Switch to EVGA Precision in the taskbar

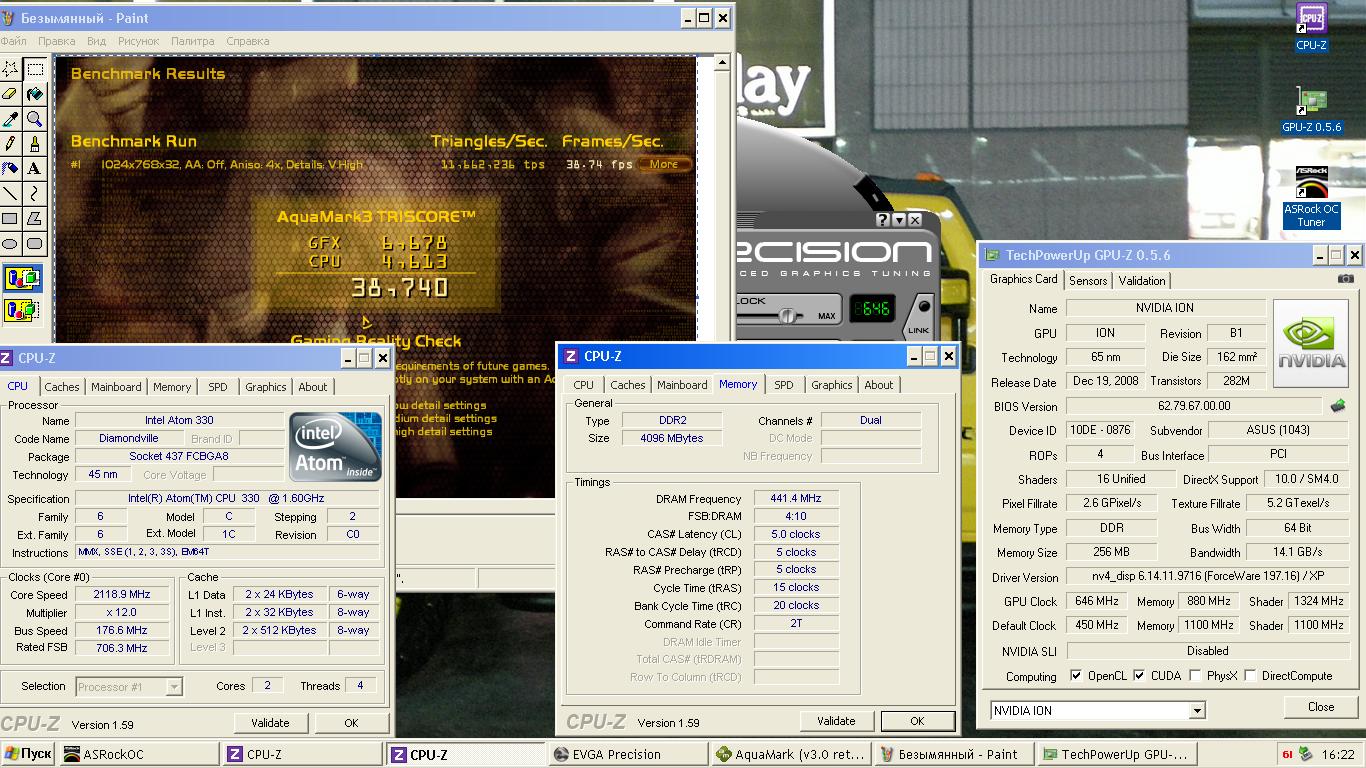coord(627,755)
